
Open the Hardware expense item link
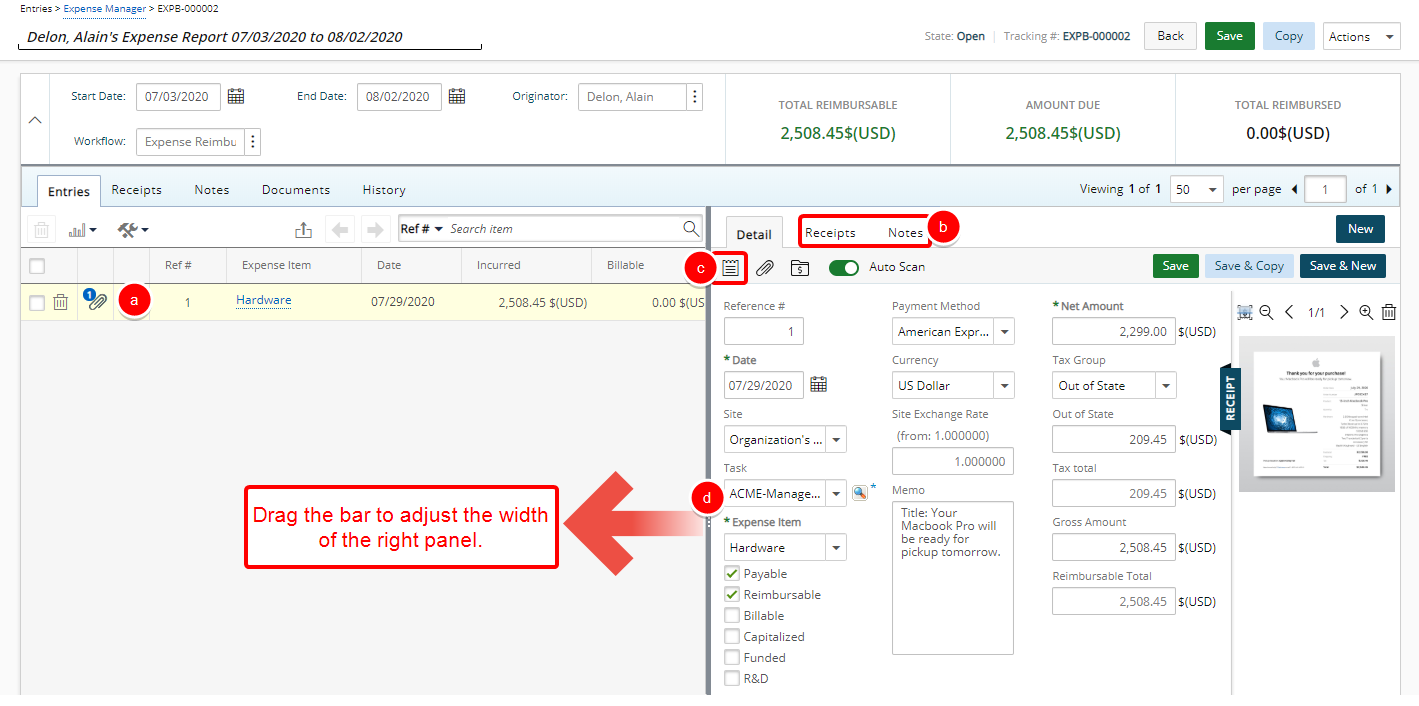(264, 300)
